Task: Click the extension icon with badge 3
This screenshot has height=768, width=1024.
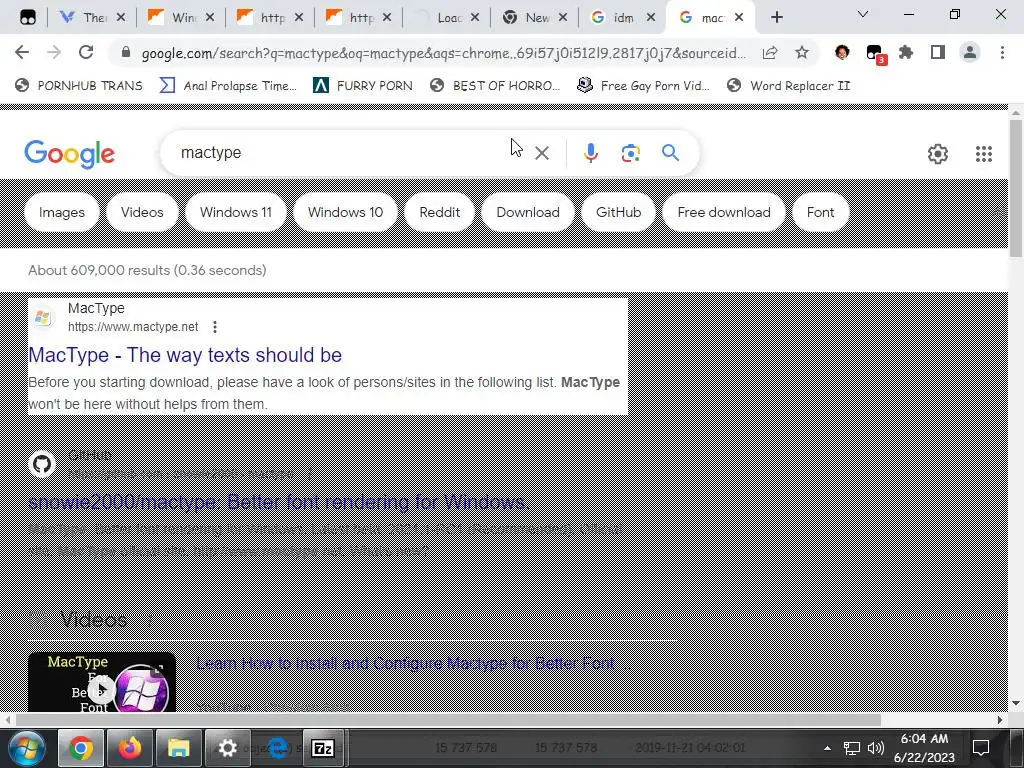Action: 874,54
